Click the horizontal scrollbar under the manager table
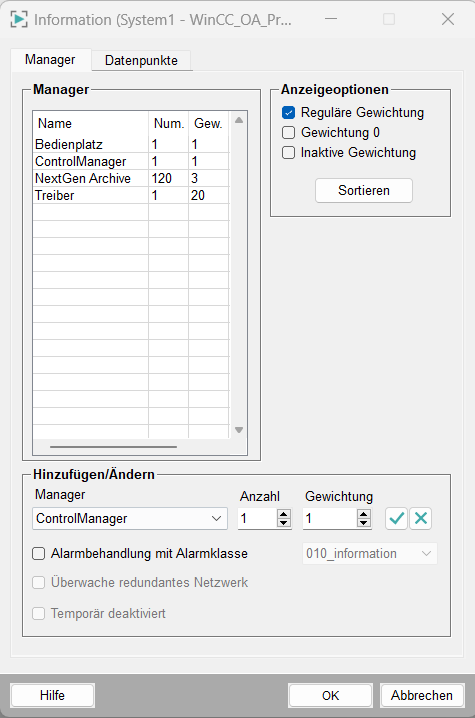Screen dimensions: 475x718 [x=113, y=446]
